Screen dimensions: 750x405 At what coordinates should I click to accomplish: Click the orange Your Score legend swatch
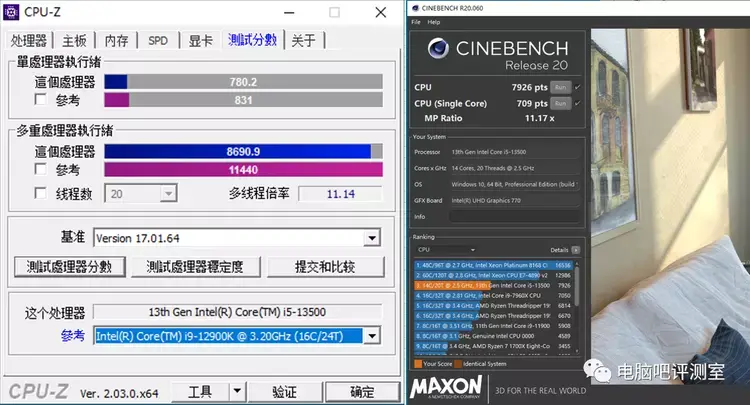tap(418, 364)
